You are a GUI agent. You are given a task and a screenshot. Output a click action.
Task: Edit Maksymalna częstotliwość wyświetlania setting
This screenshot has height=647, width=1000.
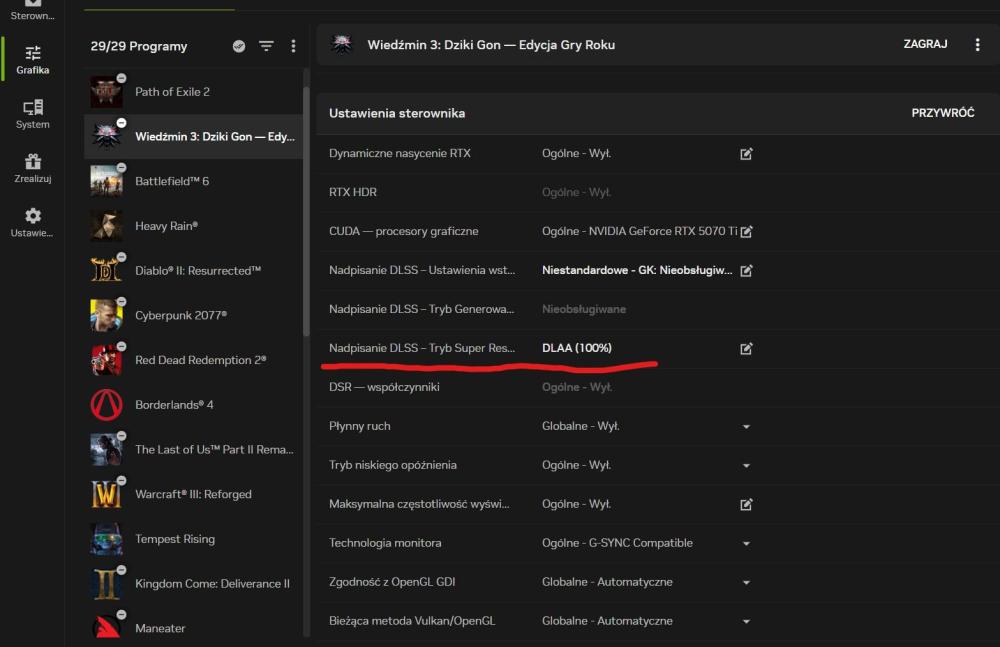tap(746, 504)
